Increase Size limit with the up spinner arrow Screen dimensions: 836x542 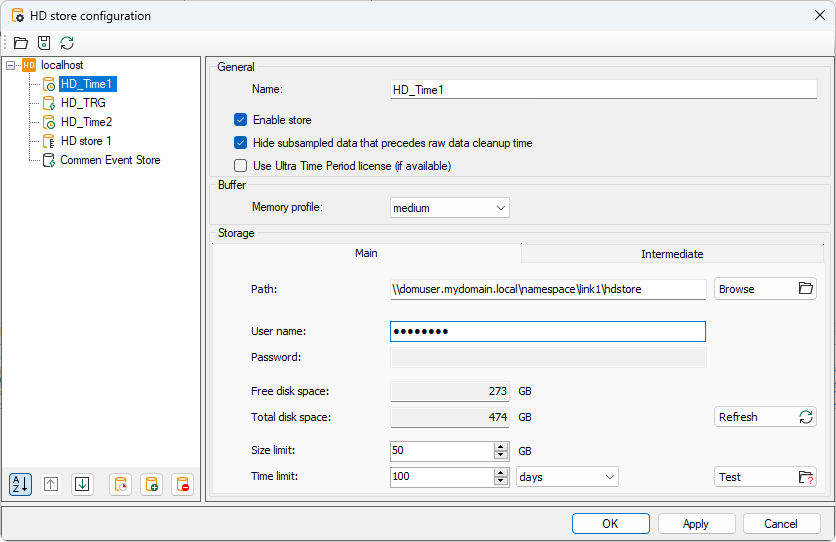point(501,446)
